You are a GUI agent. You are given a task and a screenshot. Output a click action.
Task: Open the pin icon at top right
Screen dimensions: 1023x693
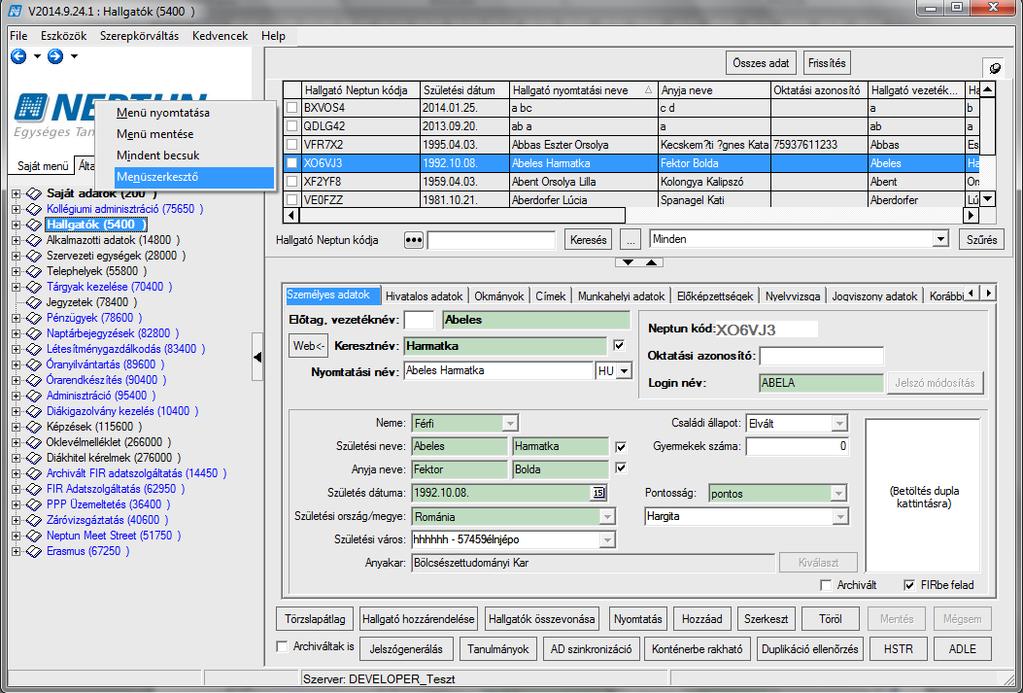[x=996, y=67]
